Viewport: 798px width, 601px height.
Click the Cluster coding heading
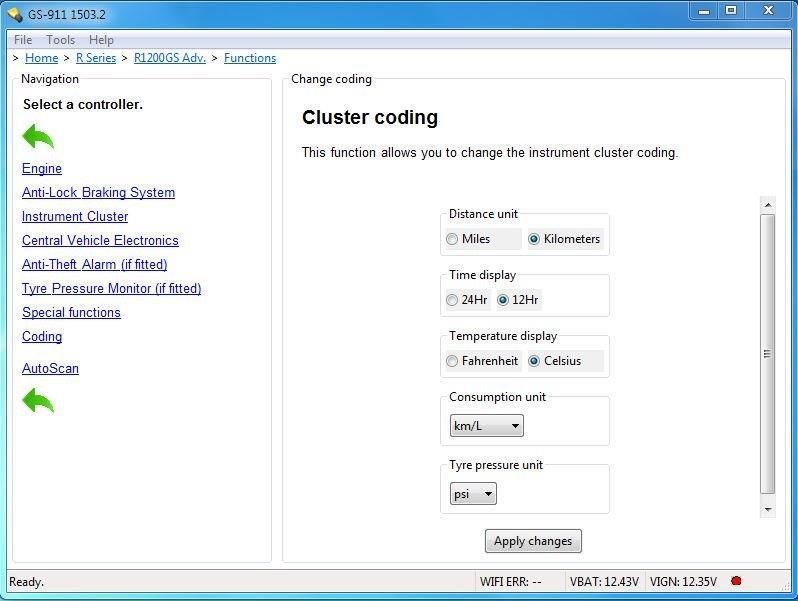click(370, 117)
